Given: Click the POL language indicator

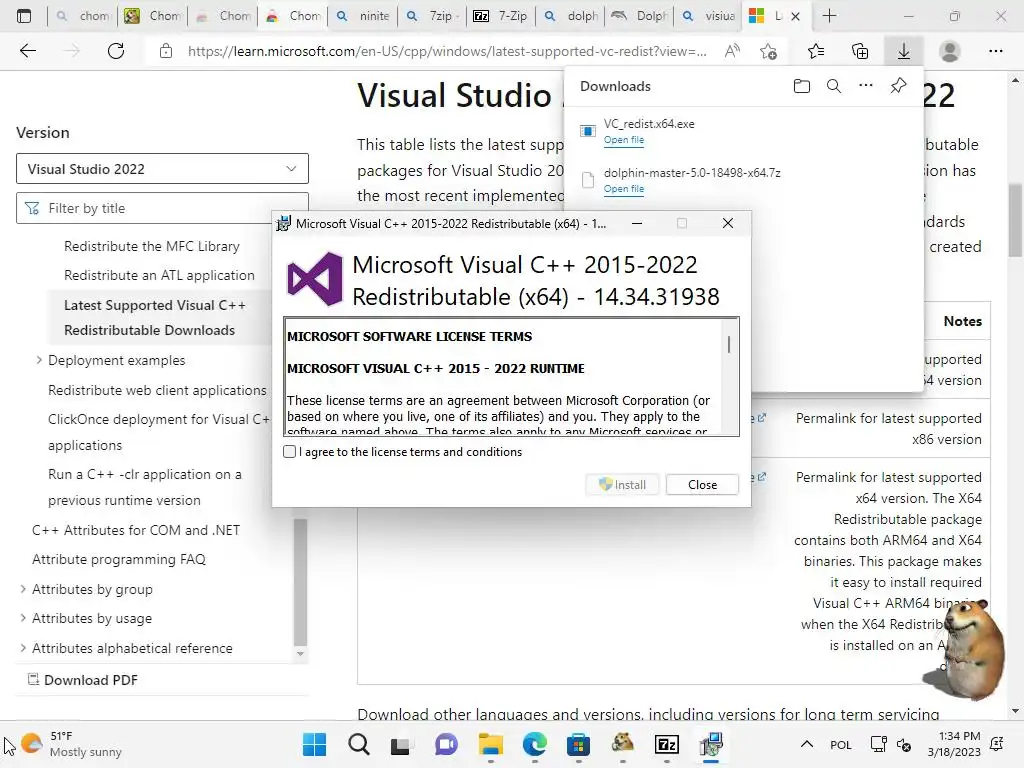Looking at the screenshot, I should pyautogui.click(x=840, y=744).
